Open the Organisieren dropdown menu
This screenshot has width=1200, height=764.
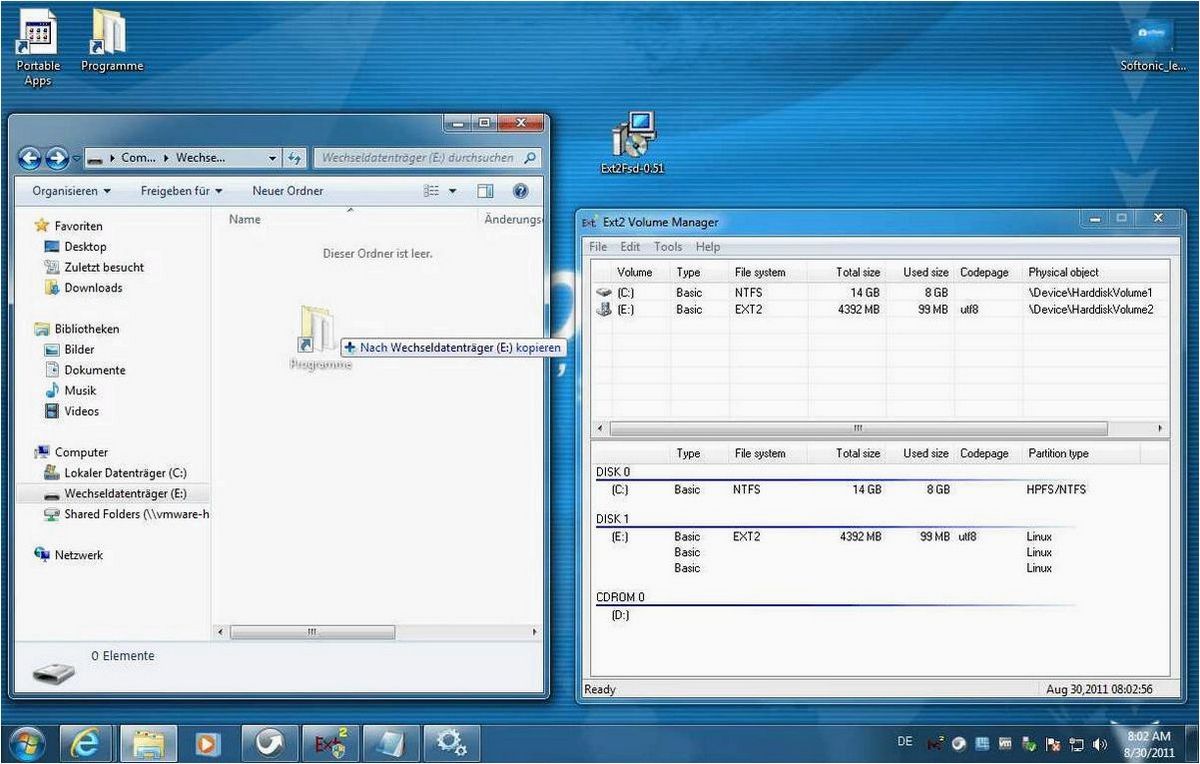click(71, 190)
